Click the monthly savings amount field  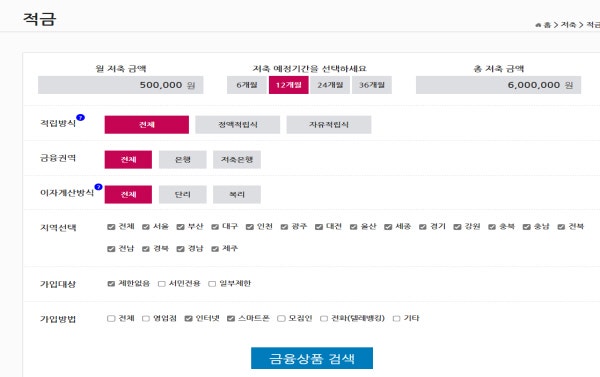coord(121,85)
